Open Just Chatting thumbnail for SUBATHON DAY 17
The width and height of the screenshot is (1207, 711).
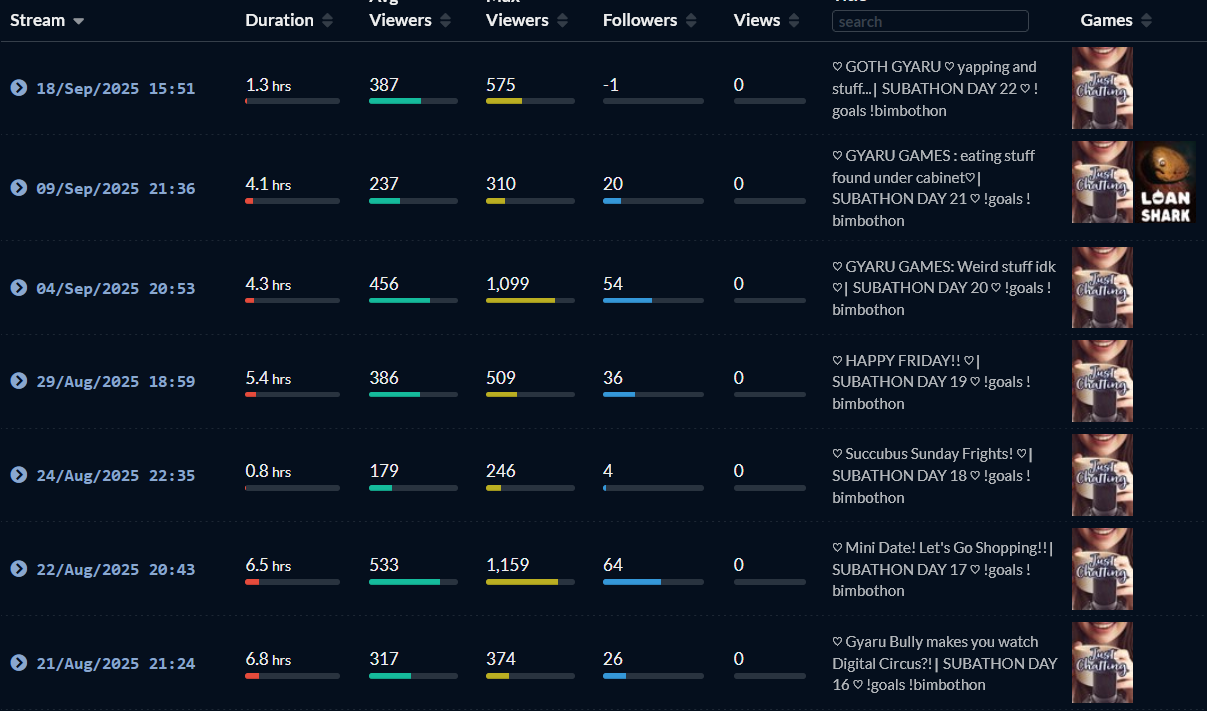(1102, 569)
